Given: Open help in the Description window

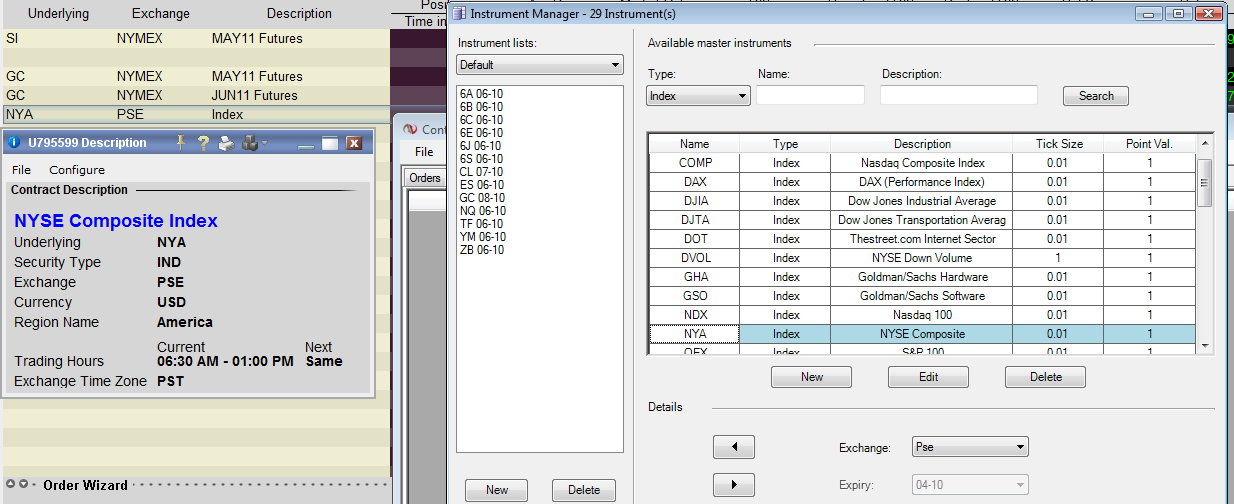Looking at the screenshot, I should pyautogui.click(x=203, y=143).
